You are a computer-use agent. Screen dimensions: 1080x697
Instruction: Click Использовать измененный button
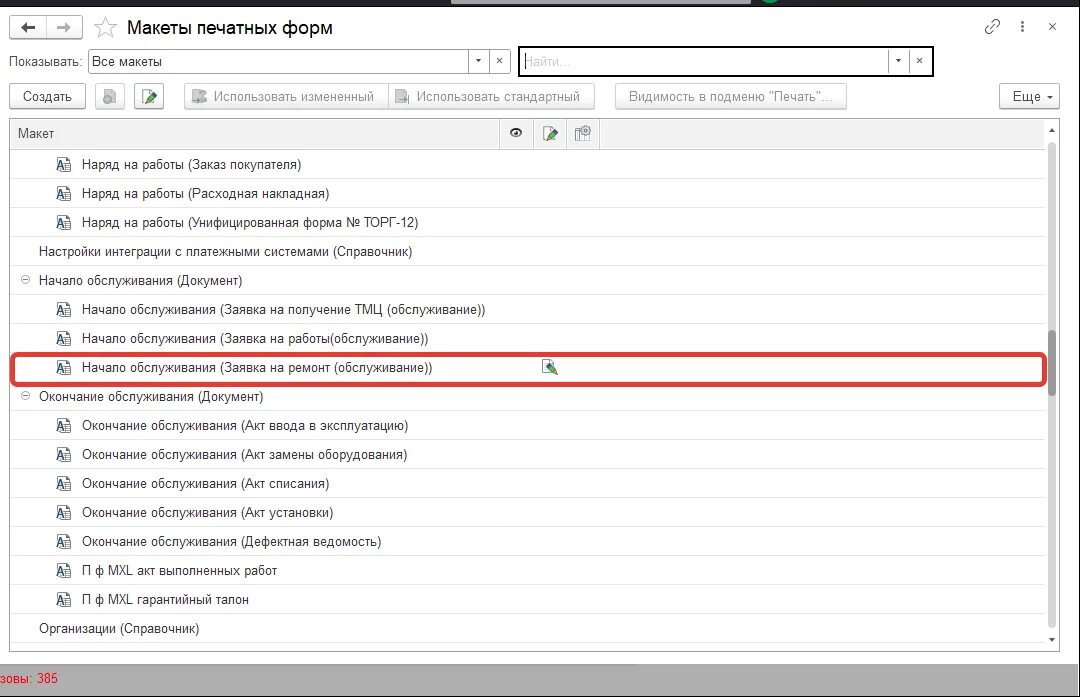286,96
